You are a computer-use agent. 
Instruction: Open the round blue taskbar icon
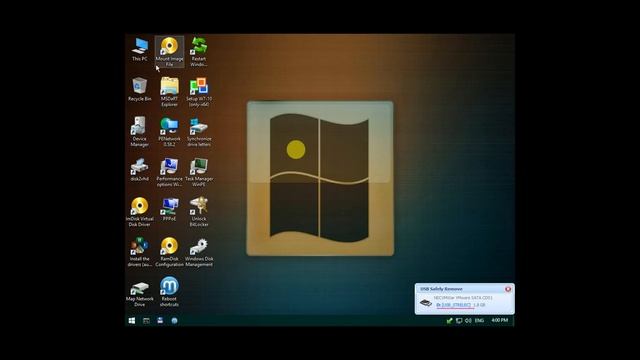pyautogui.click(x=174, y=321)
